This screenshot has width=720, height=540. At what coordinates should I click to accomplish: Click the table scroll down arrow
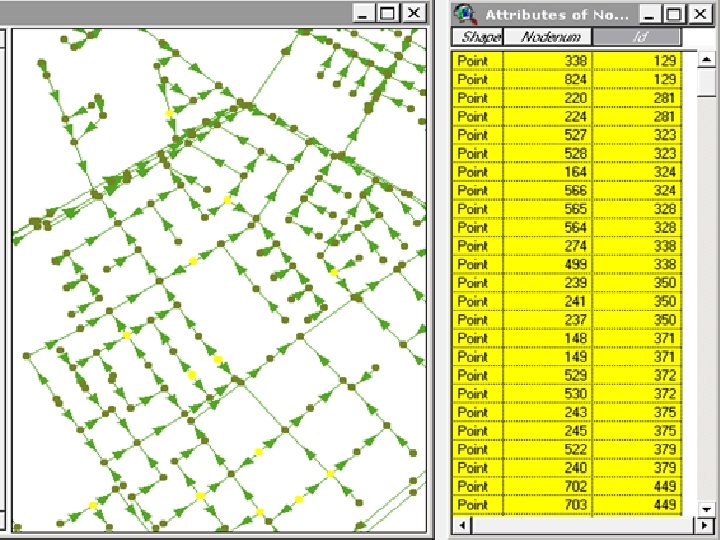tap(706, 508)
